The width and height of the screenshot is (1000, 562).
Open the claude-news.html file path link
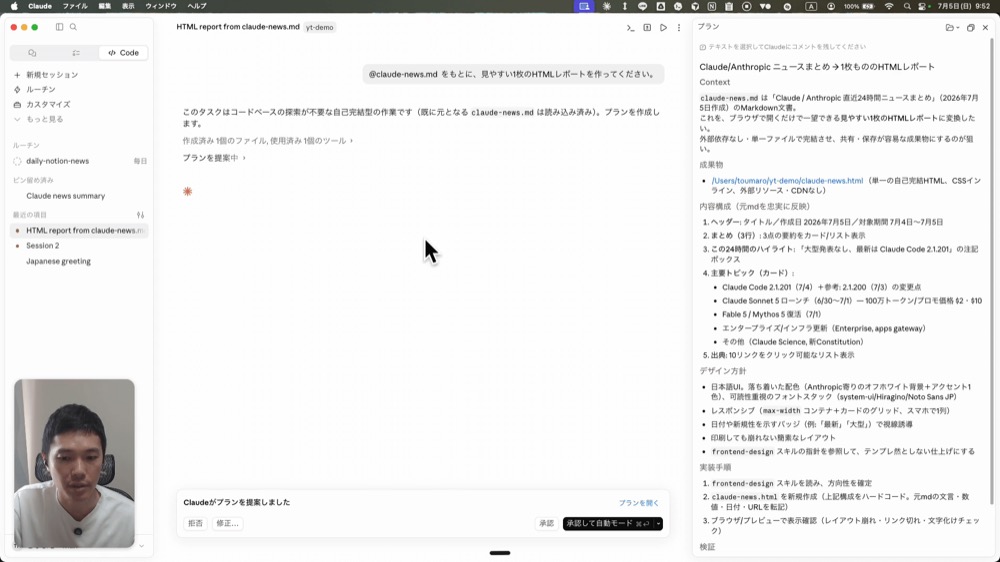tap(787, 181)
